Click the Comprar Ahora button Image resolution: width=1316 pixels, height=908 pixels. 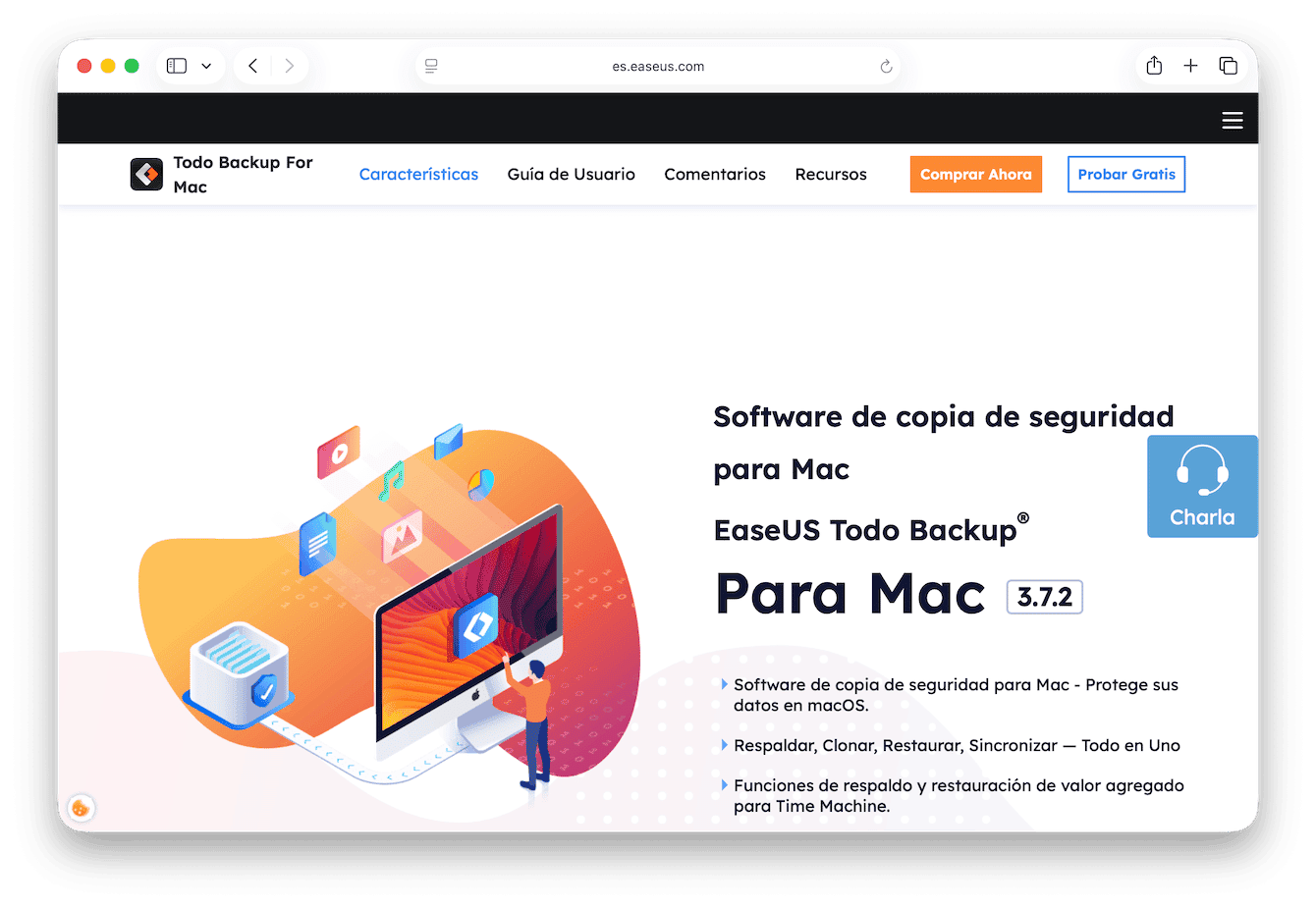tap(975, 174)
